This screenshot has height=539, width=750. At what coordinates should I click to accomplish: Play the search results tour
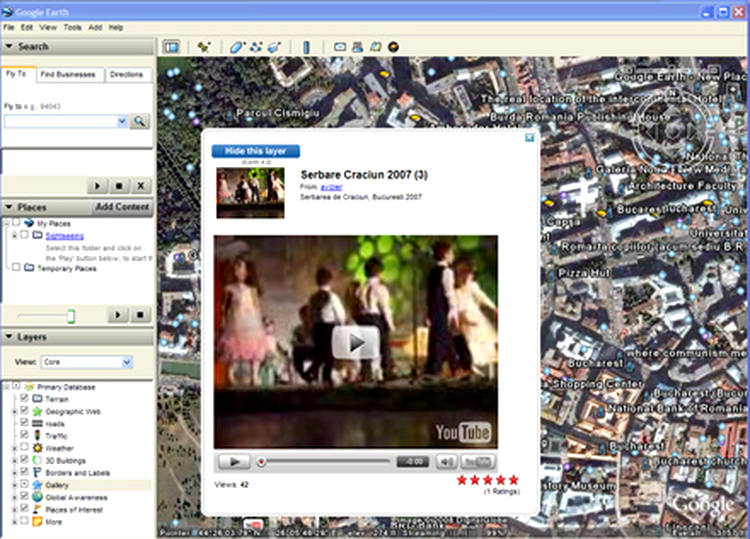click(x=98, y=186)
